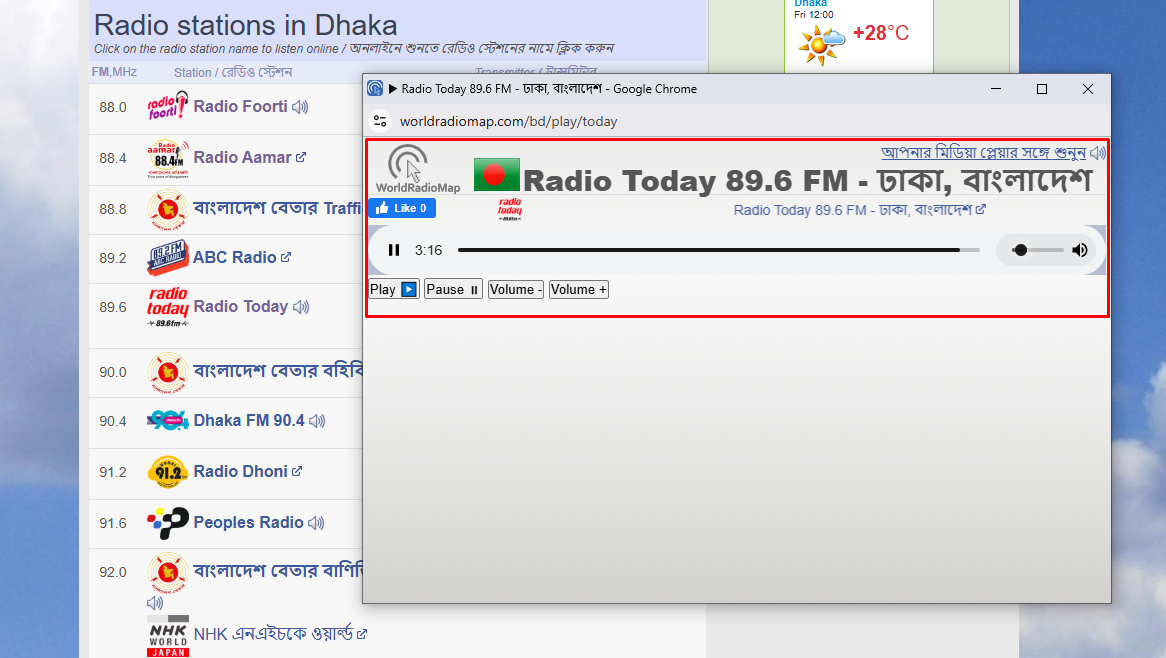Open the 92.0 Bangladesh Betar station link
This screenshot has height=658, width=1166.
tap(277, 571)
